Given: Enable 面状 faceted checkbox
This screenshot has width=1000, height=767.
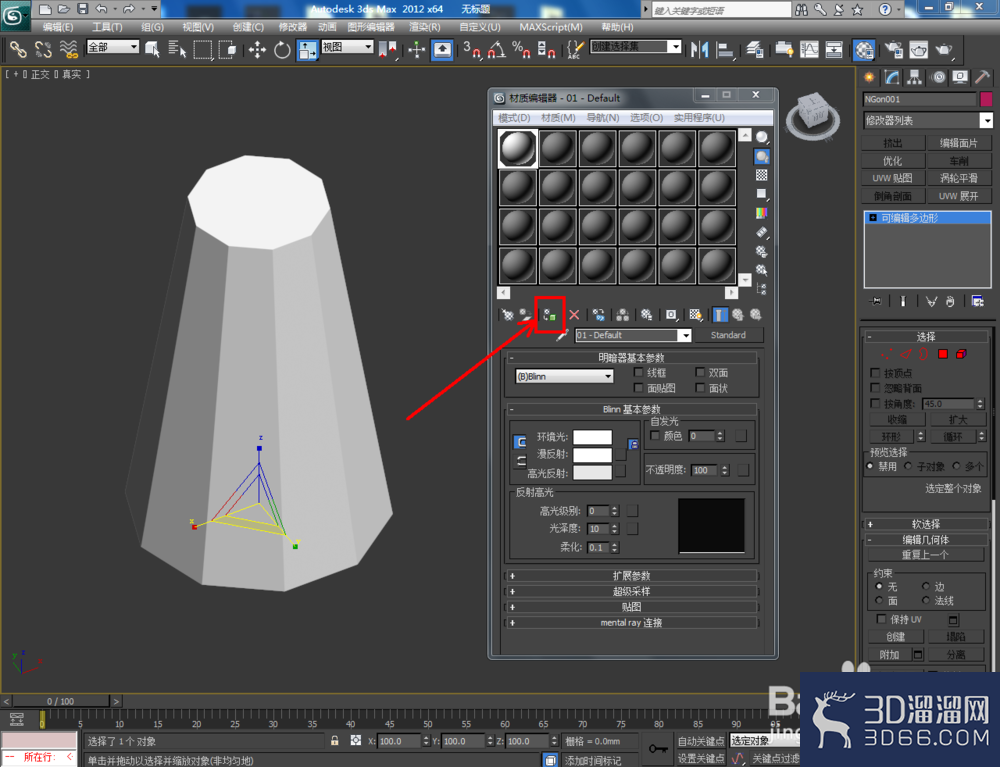Looking at the screenshot, I should (700, 388).
